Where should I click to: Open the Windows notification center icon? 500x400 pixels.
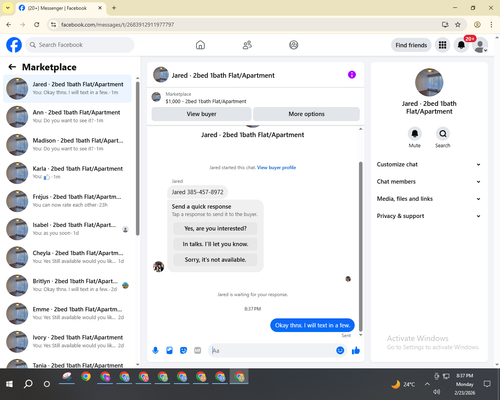(487, 384)
